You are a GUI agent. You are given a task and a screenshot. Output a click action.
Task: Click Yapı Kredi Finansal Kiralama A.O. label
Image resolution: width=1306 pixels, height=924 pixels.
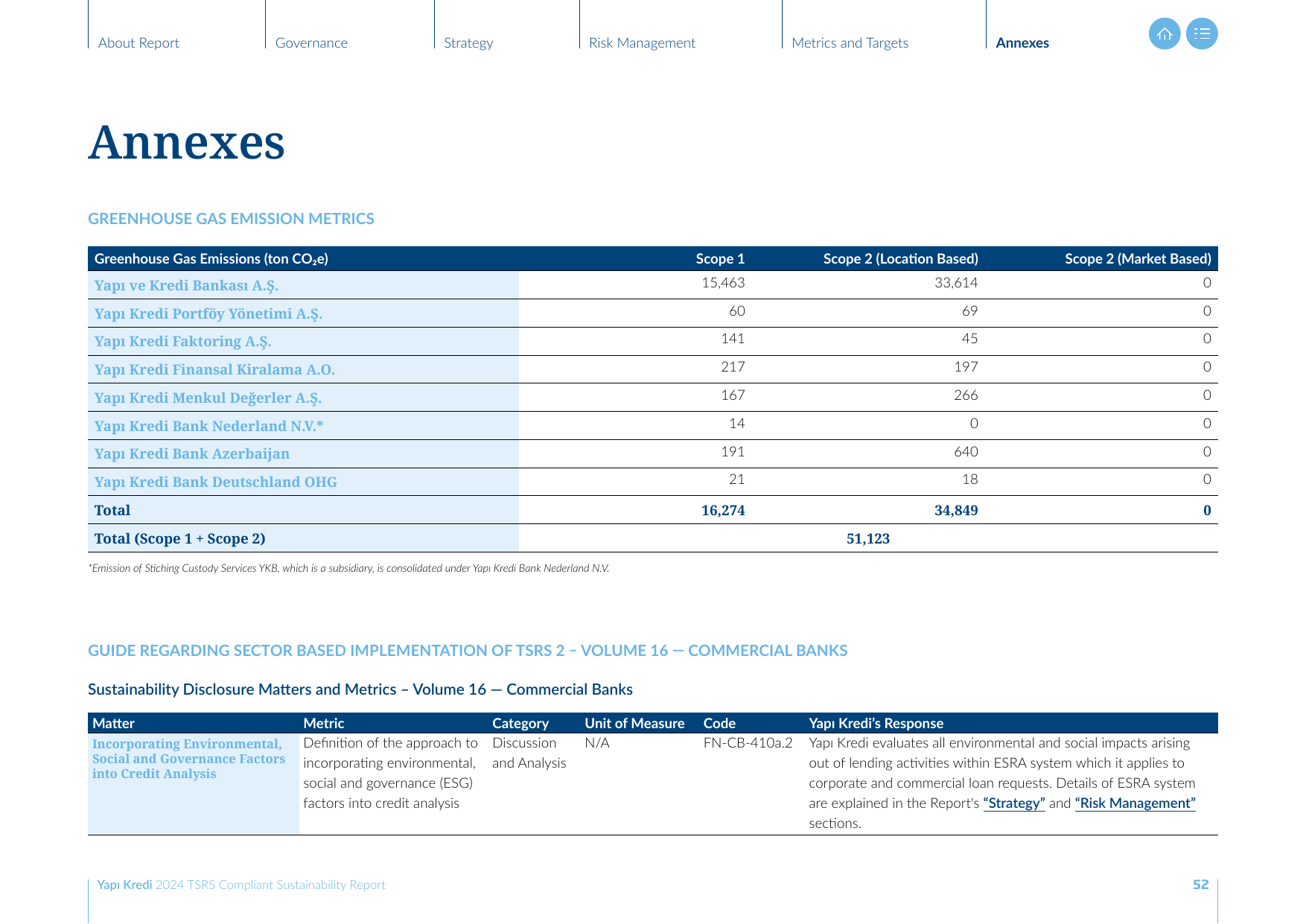214,369
